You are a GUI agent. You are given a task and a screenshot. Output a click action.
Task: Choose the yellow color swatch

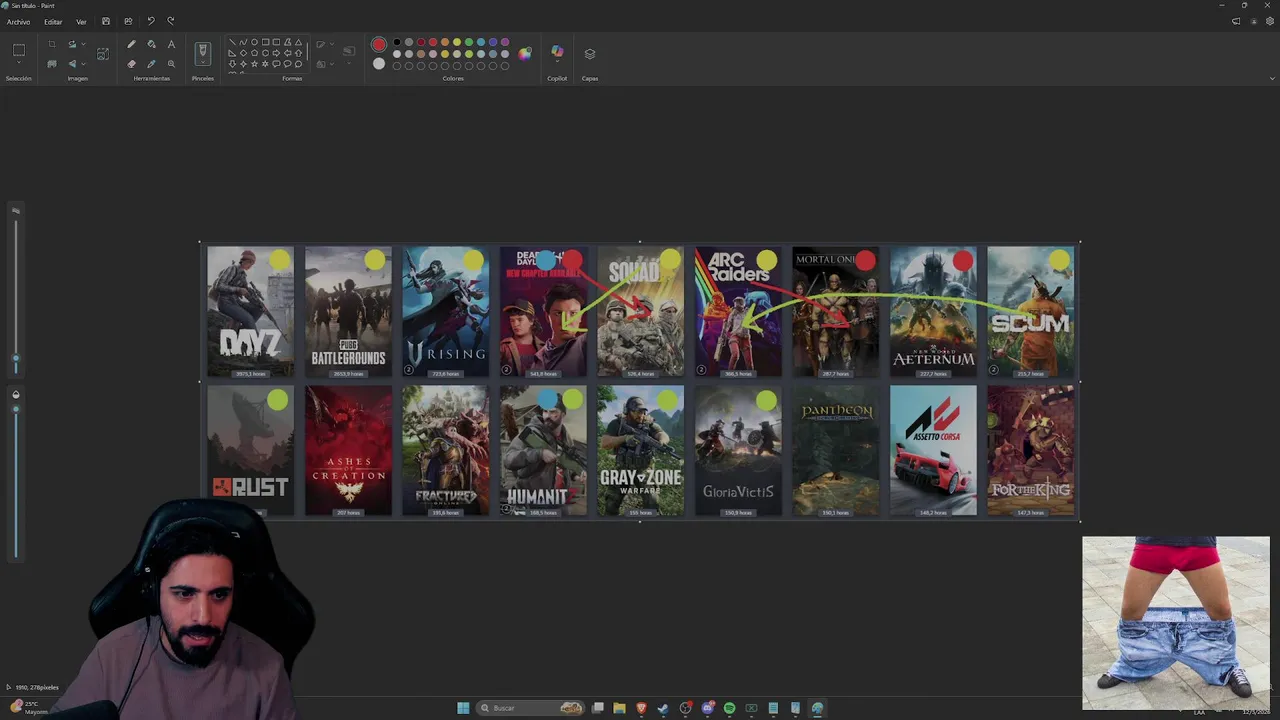[x=457, y=42]
